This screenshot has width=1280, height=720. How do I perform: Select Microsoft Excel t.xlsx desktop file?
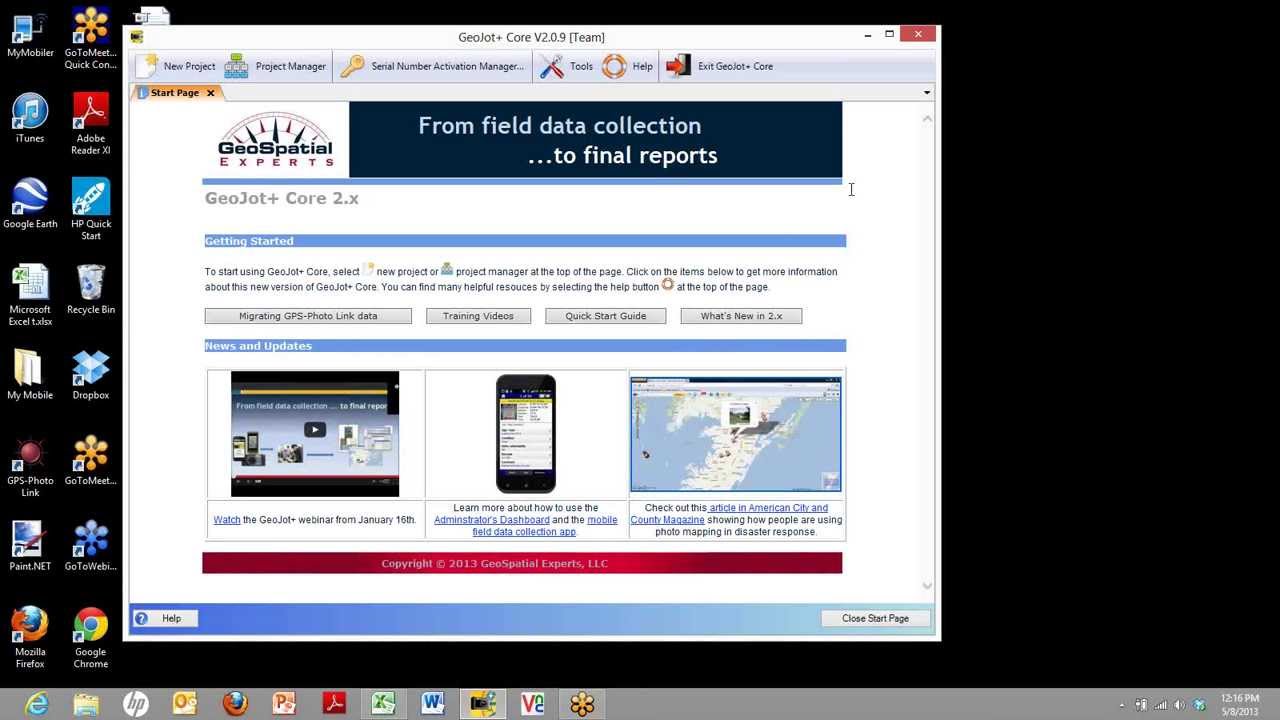[x=30, y=295]
